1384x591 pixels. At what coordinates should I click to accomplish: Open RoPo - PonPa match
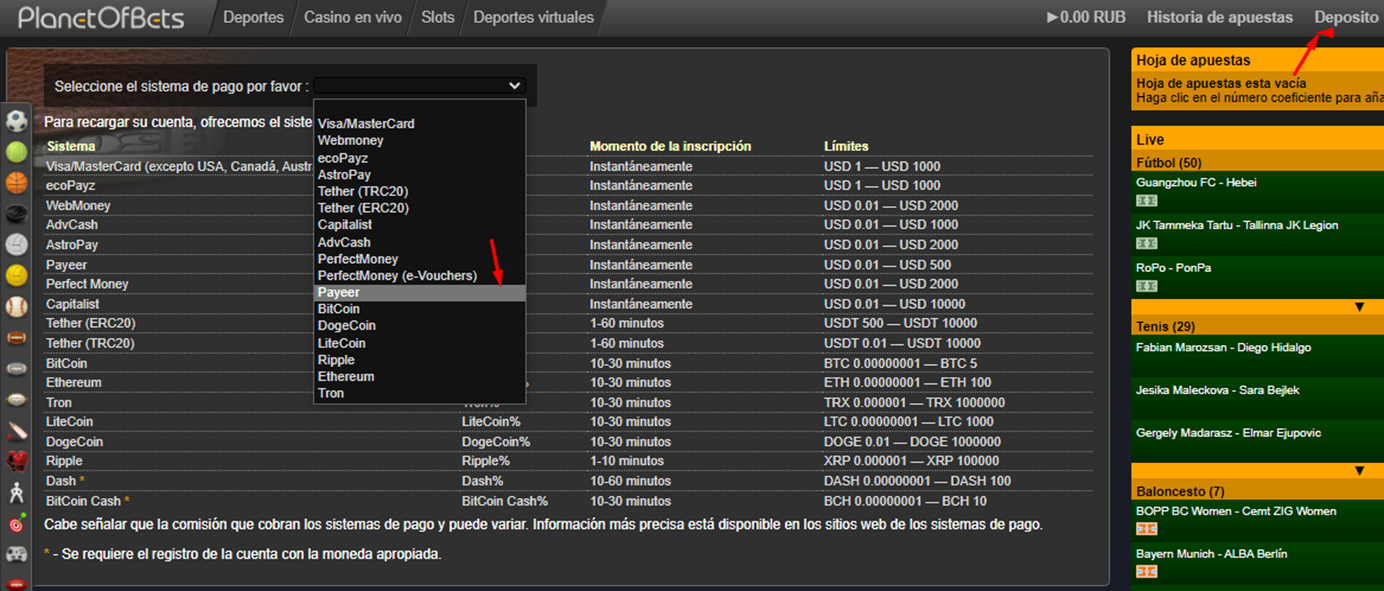tap(1174, 268)
